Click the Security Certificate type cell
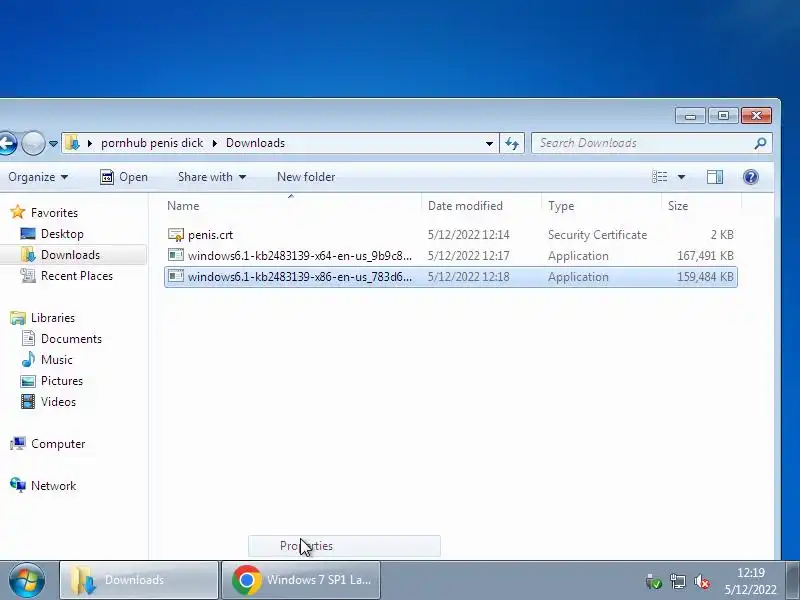 point(597,235)
